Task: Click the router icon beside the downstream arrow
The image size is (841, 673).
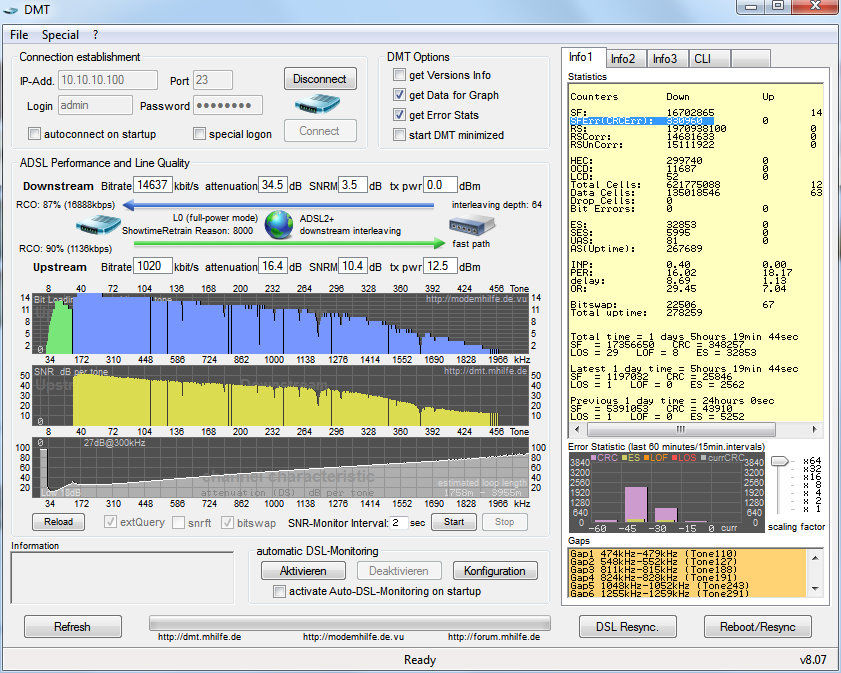Action: pos(99,227)
